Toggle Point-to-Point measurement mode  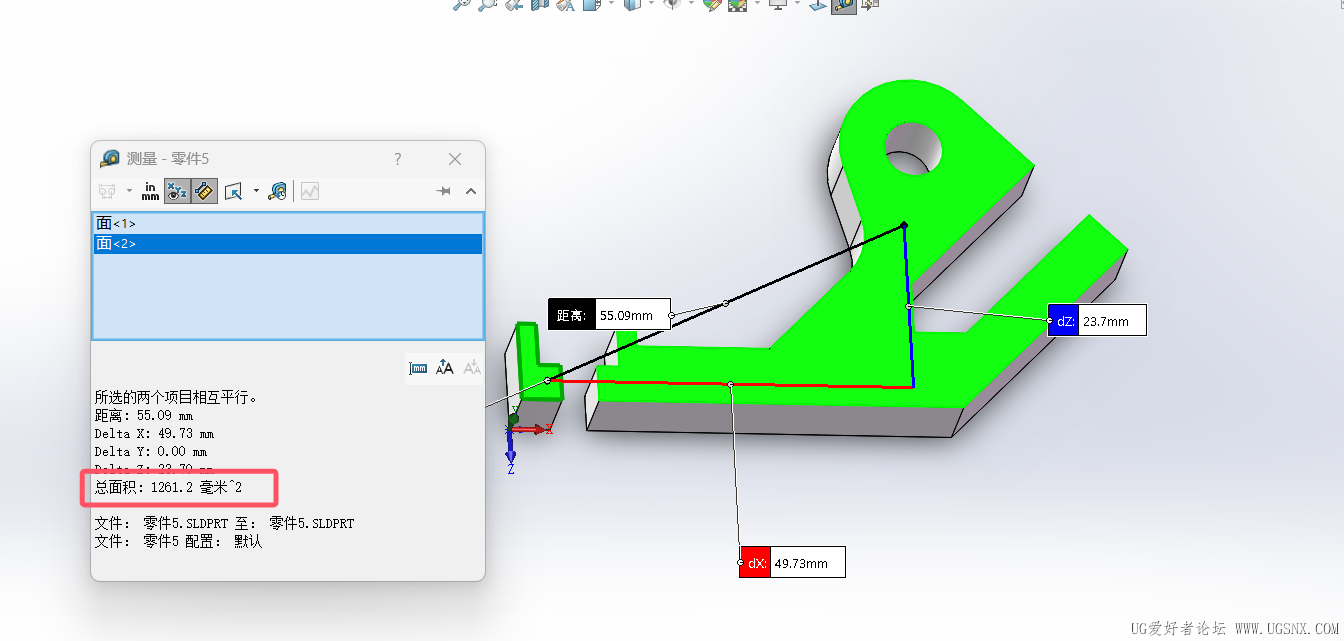pyautogui.click(x=204, y=191)
